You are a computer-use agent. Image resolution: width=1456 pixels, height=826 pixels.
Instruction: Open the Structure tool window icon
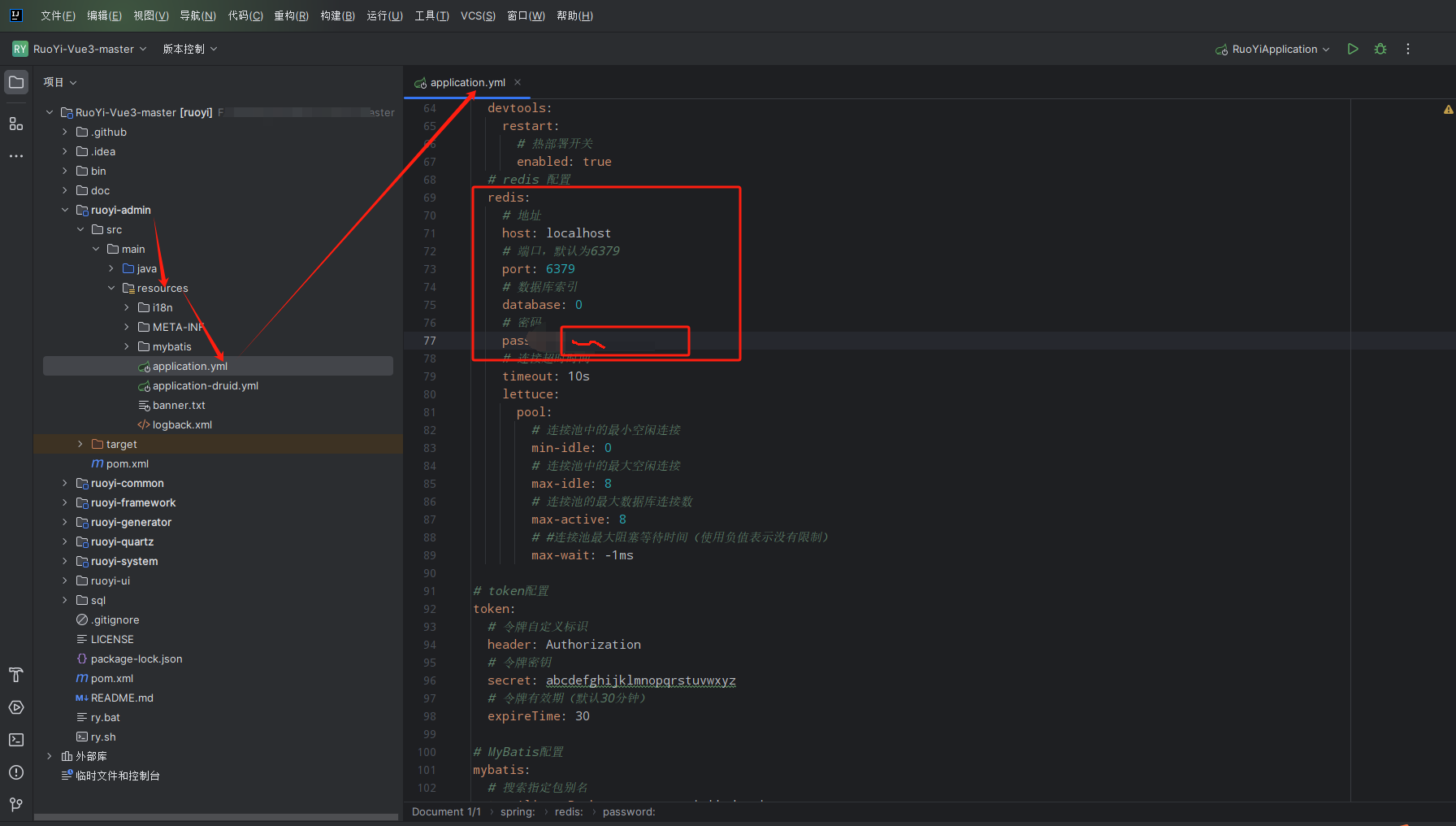point(16,124)
